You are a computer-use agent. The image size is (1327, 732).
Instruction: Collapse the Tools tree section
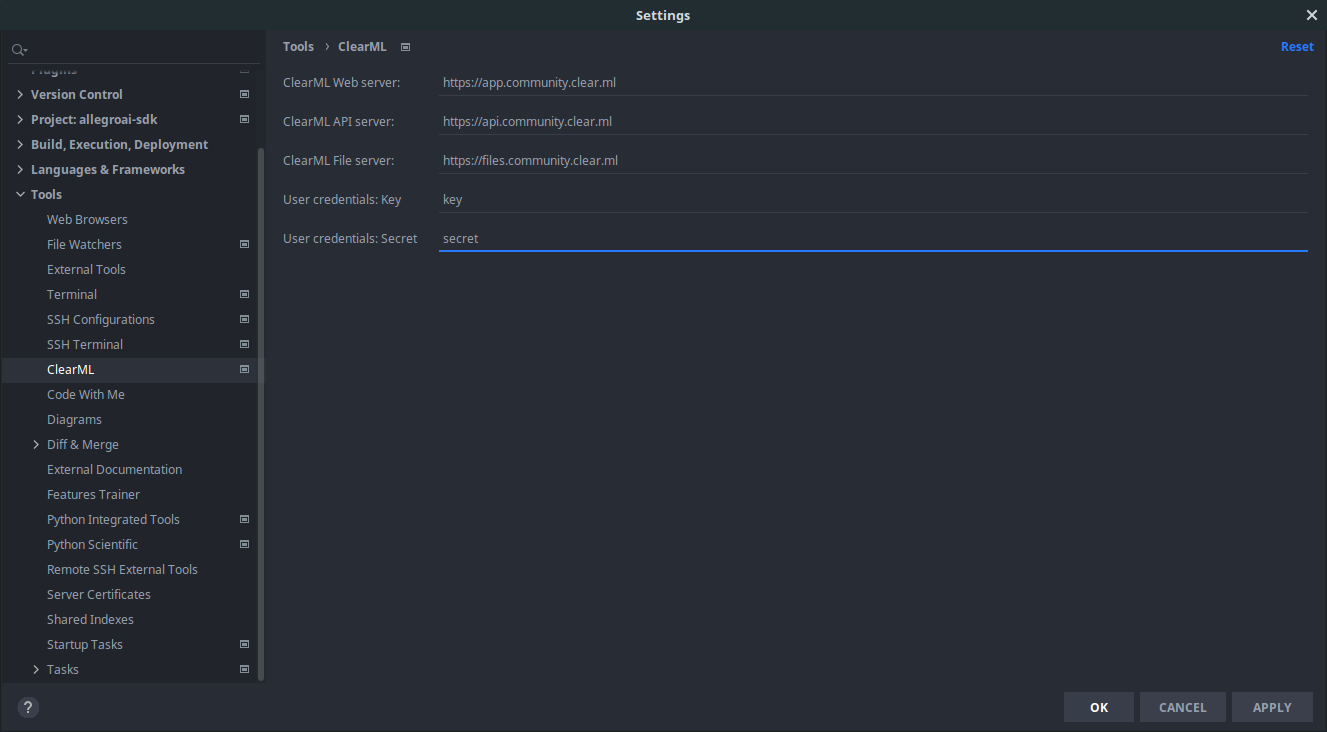[20, 194]
